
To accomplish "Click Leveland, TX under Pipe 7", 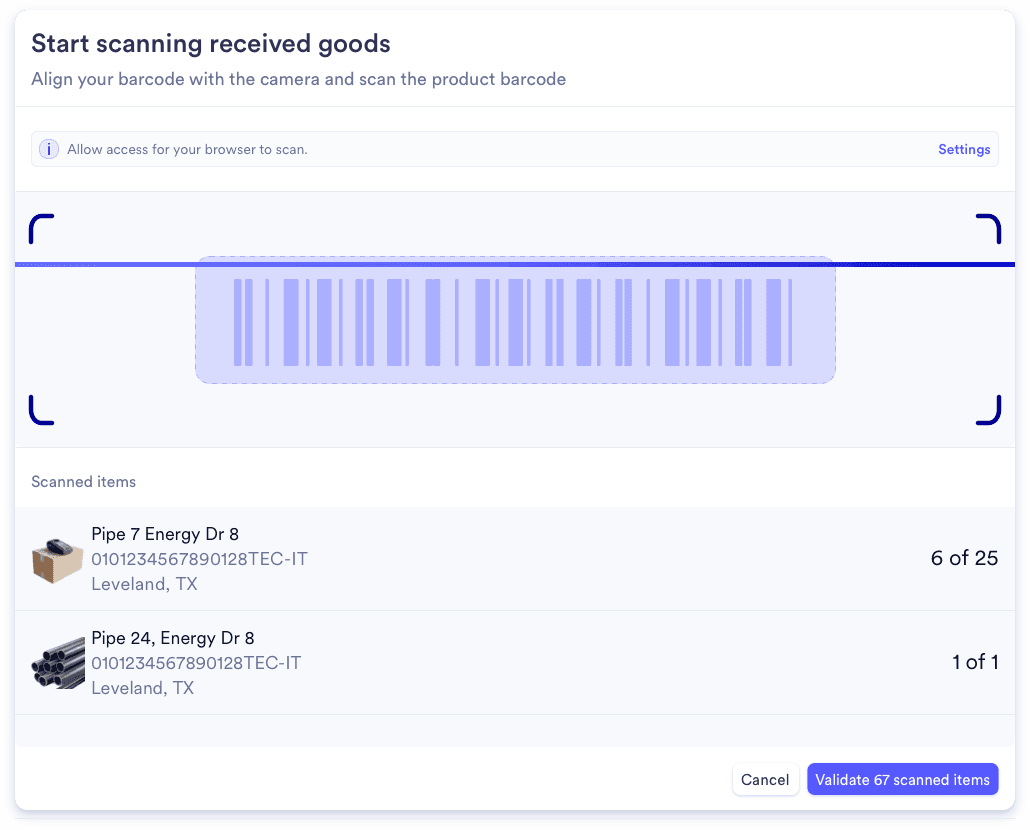I will (x=144, y=584).
